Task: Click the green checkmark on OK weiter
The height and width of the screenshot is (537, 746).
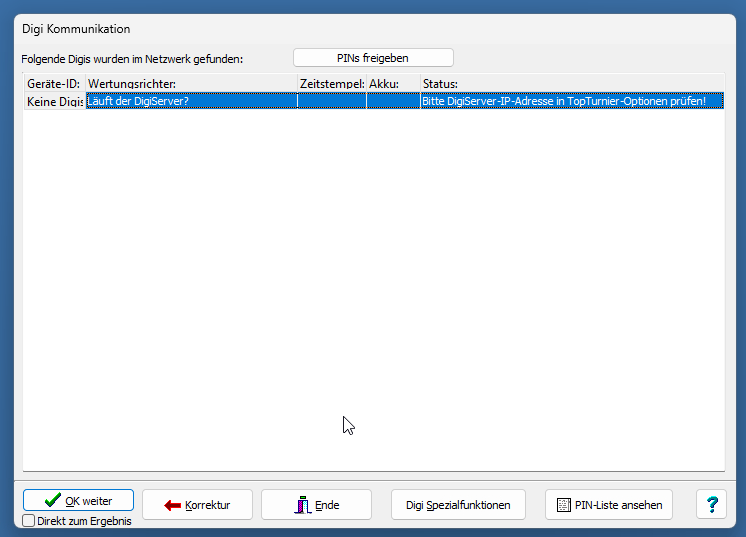Action: pos(53,501)
